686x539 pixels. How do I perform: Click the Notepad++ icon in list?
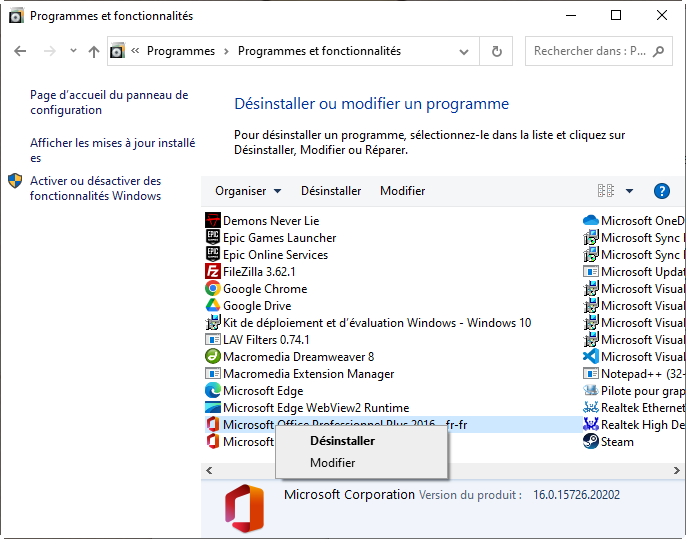590,373
